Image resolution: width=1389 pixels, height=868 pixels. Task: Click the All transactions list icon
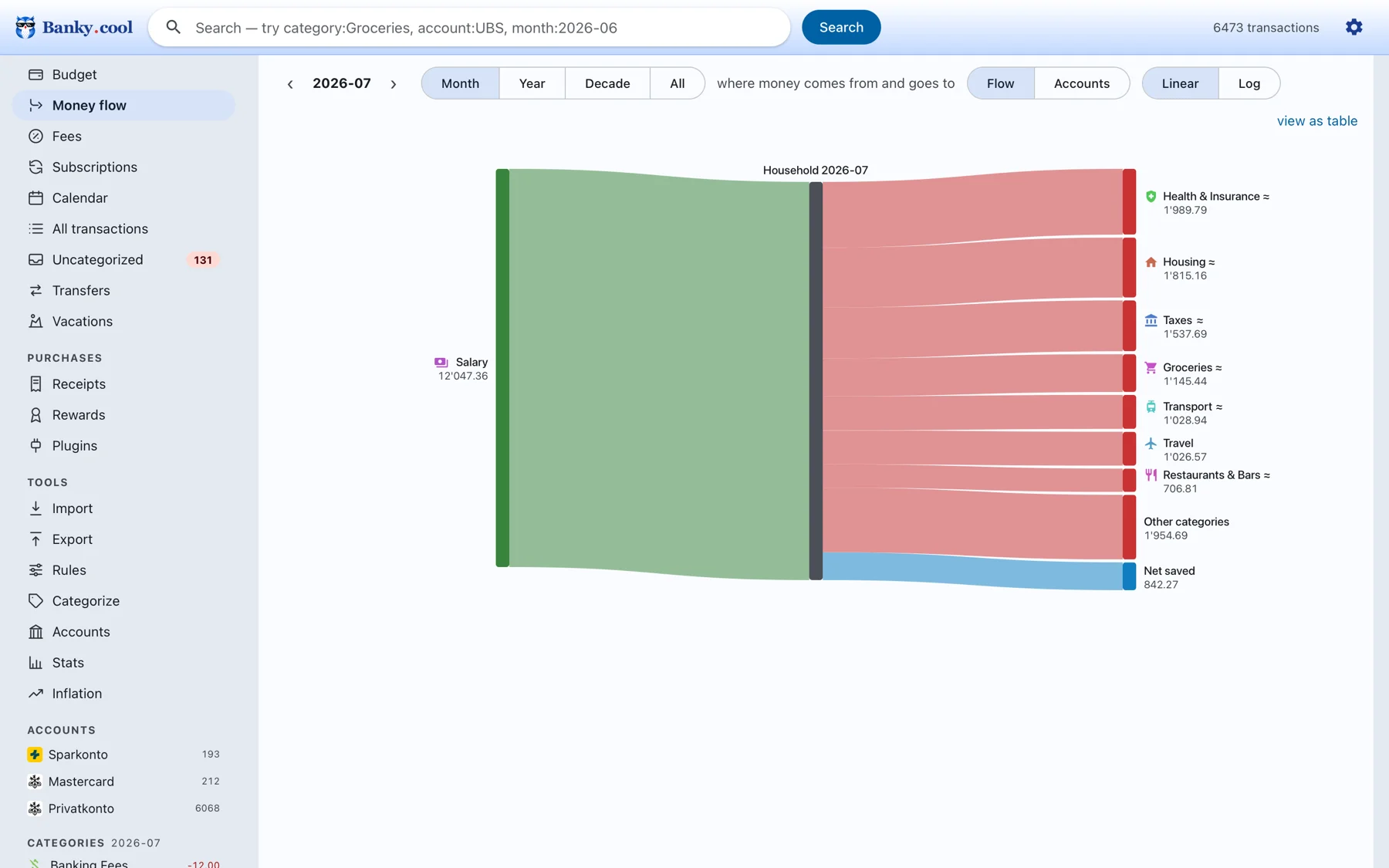[35, 228]
